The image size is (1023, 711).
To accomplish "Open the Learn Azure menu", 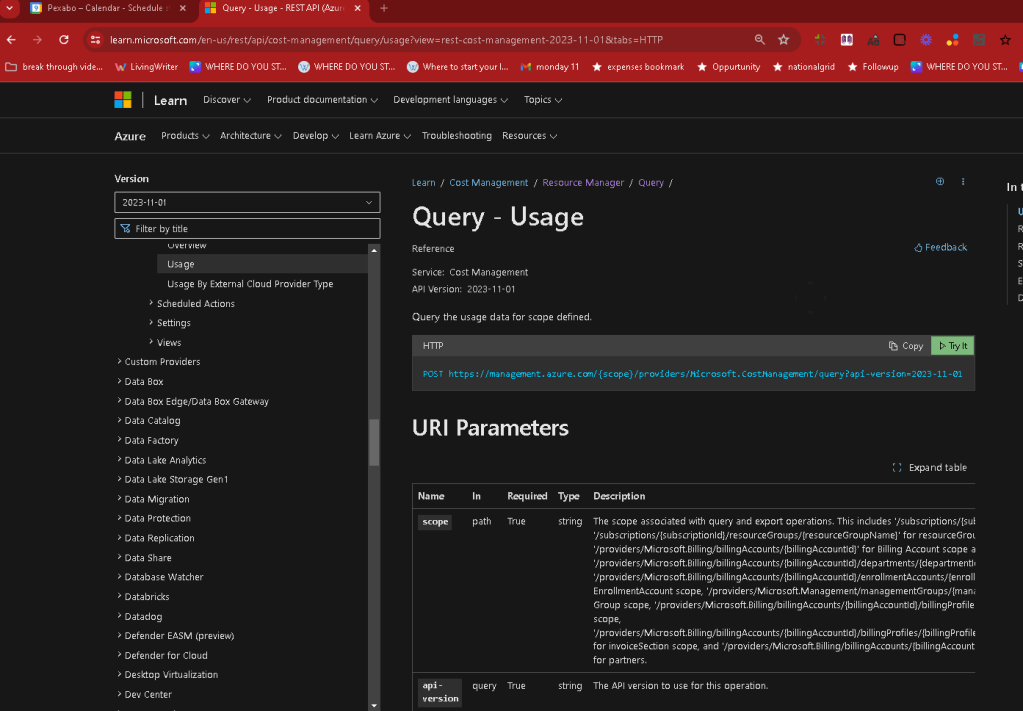I will click(x=380, y=136).
